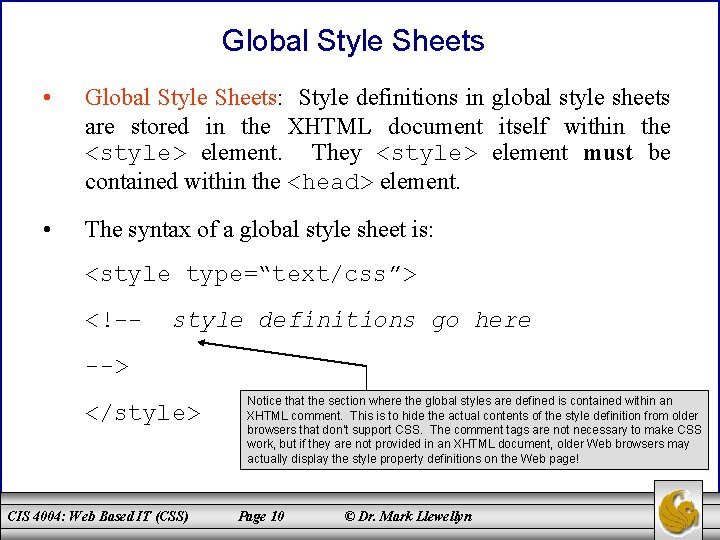This screenshot has height=540, width=720.
Task: Select the bold word 'must'
Action: click(608, 153)
